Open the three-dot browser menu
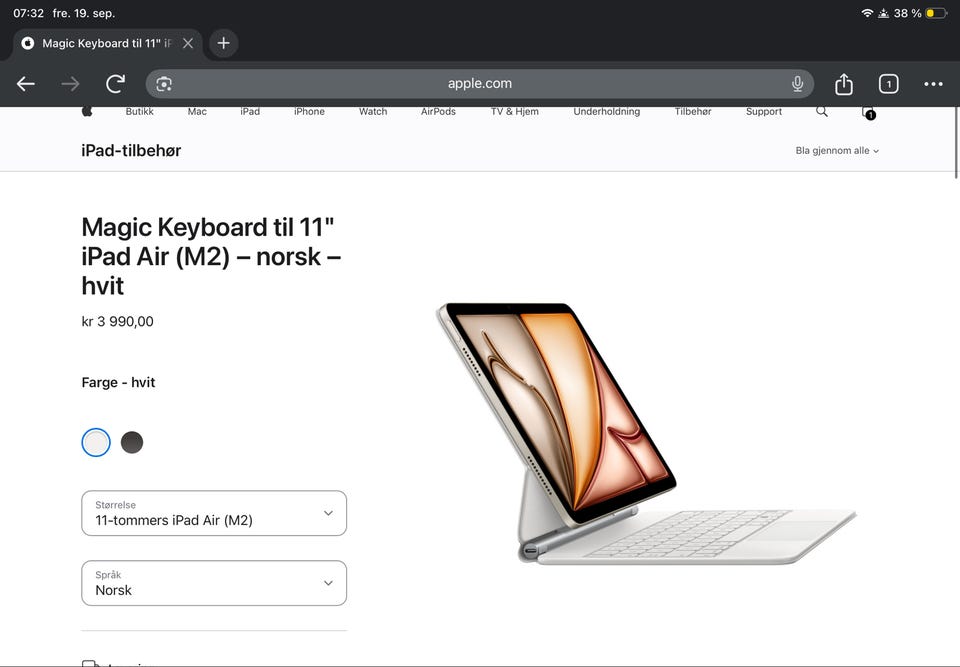 [933, 84]
